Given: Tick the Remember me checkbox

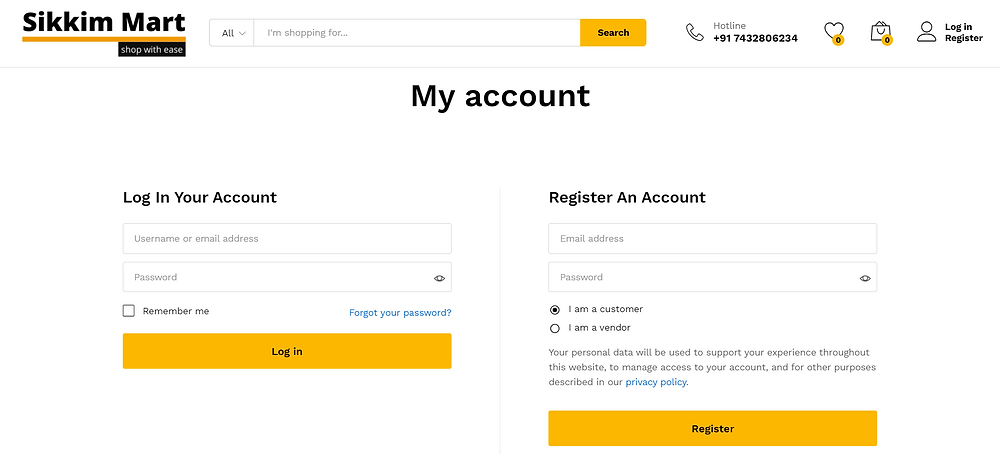Looking at the screenshot, I should click(129, 311).
